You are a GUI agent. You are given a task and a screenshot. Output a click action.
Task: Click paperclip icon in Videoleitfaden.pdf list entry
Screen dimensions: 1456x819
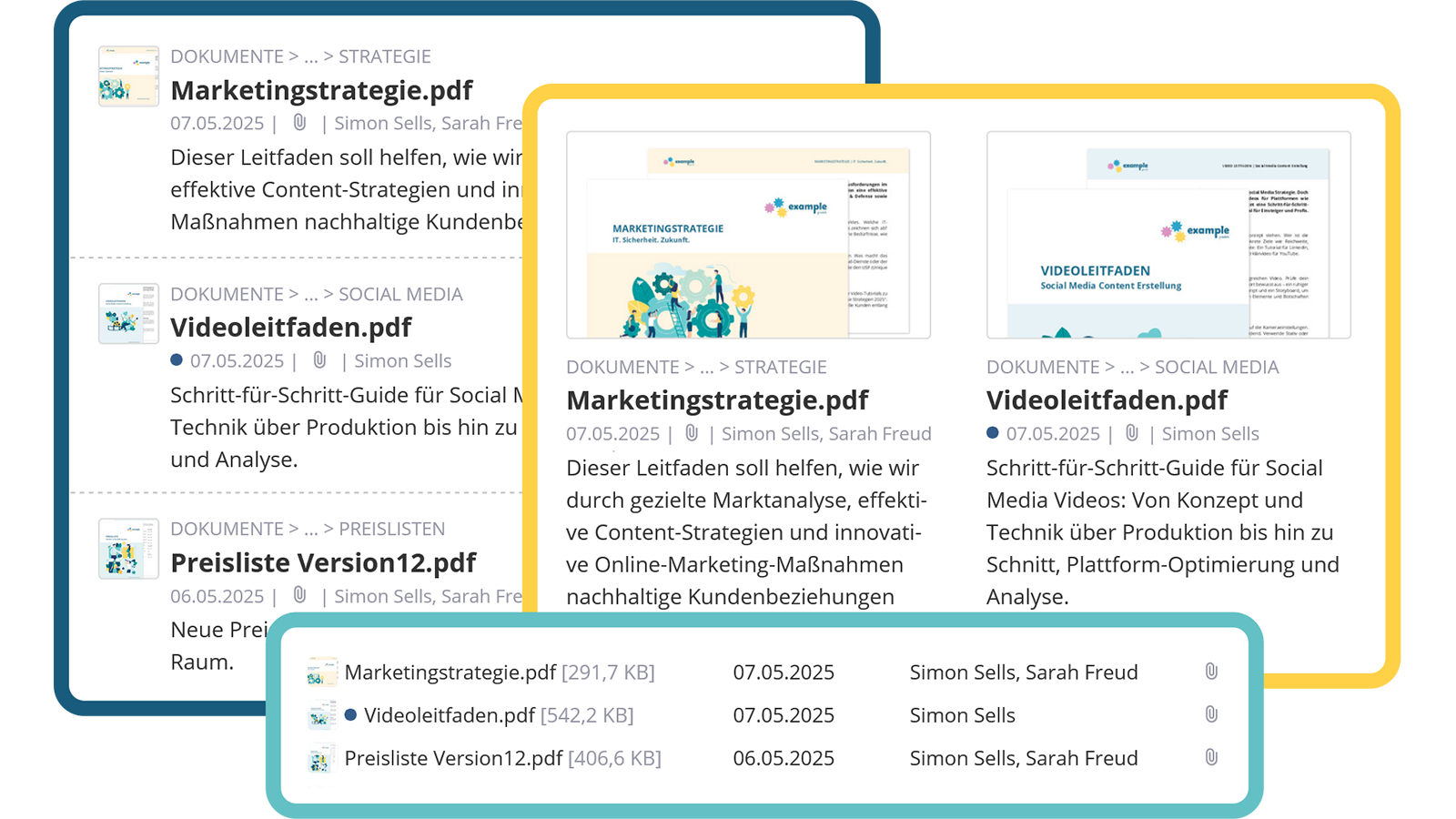click(319, 359)
